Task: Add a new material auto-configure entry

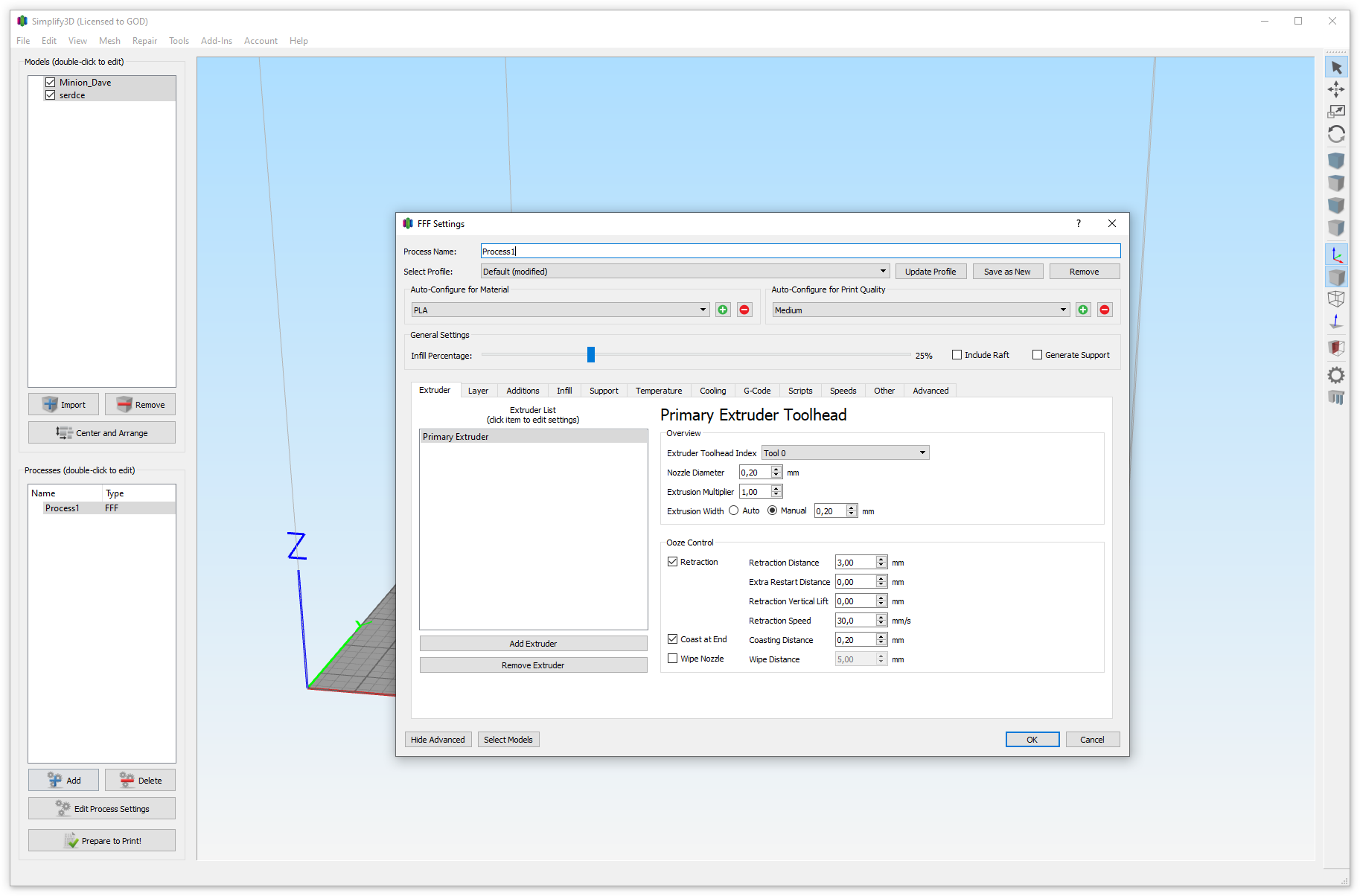Action: click(x=723, y=310)
